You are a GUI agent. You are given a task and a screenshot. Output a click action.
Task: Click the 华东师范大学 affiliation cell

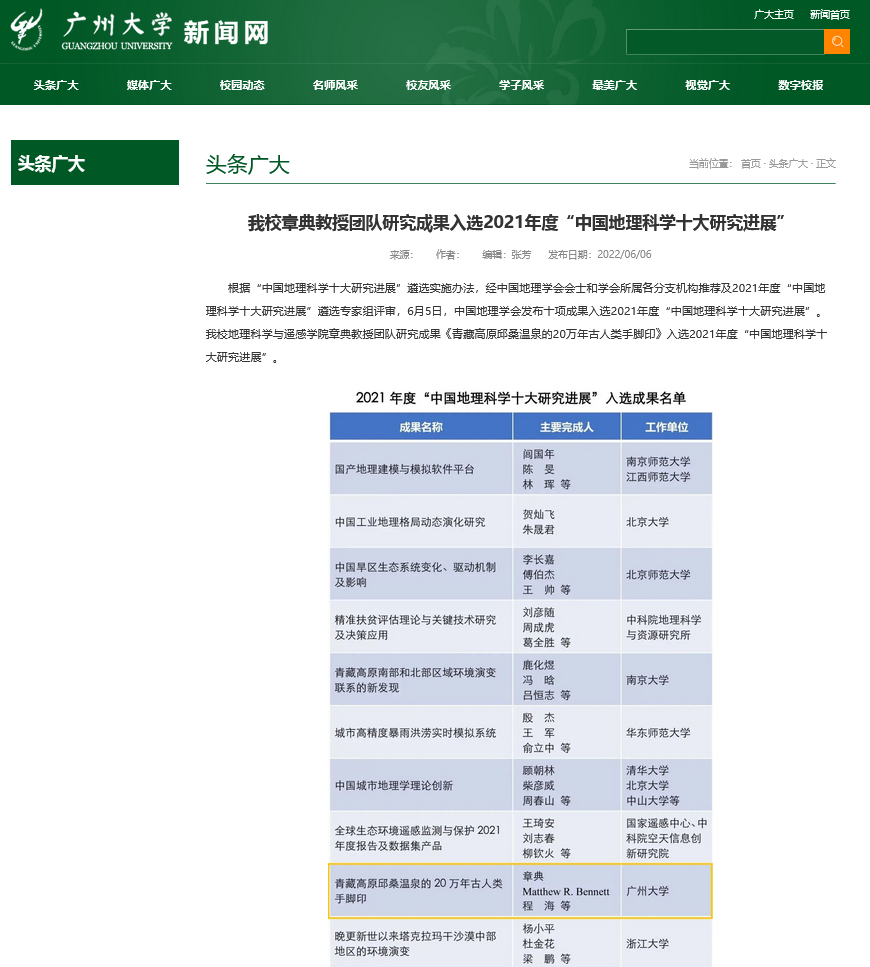pyautogui.click(x=667, y=733)
